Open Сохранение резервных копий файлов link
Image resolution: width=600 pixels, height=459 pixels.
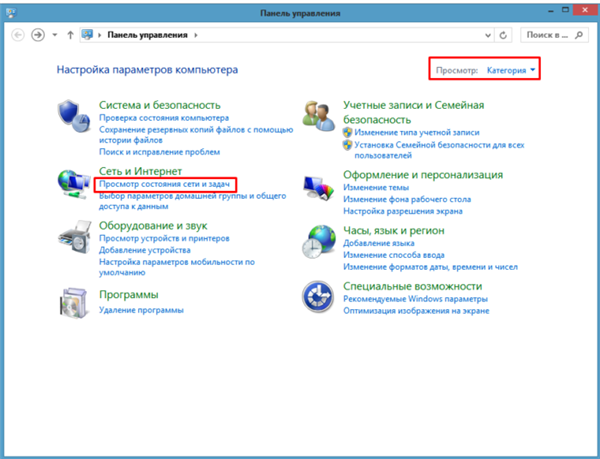(196, 135)
